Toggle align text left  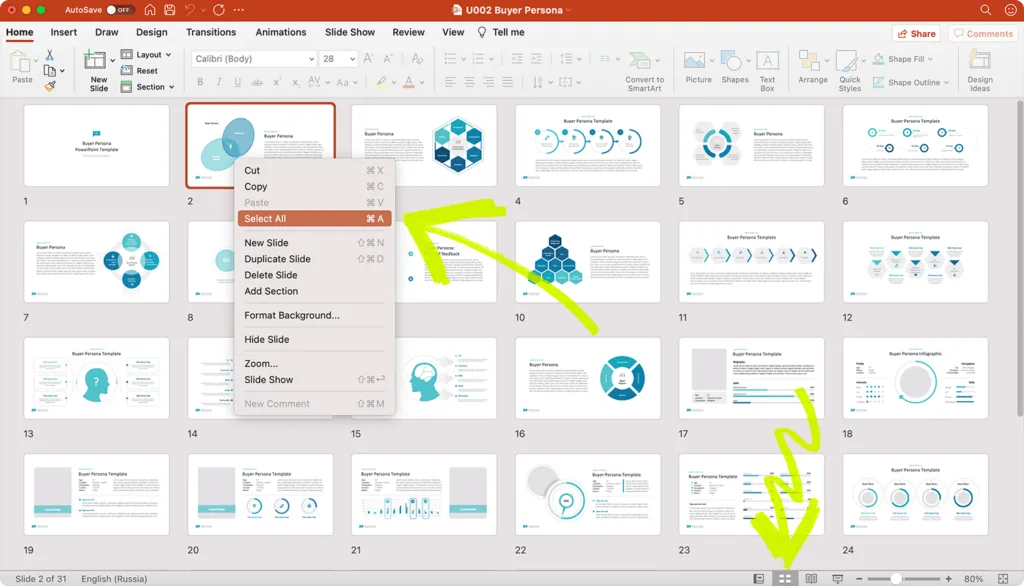click(x=450, y=82)
